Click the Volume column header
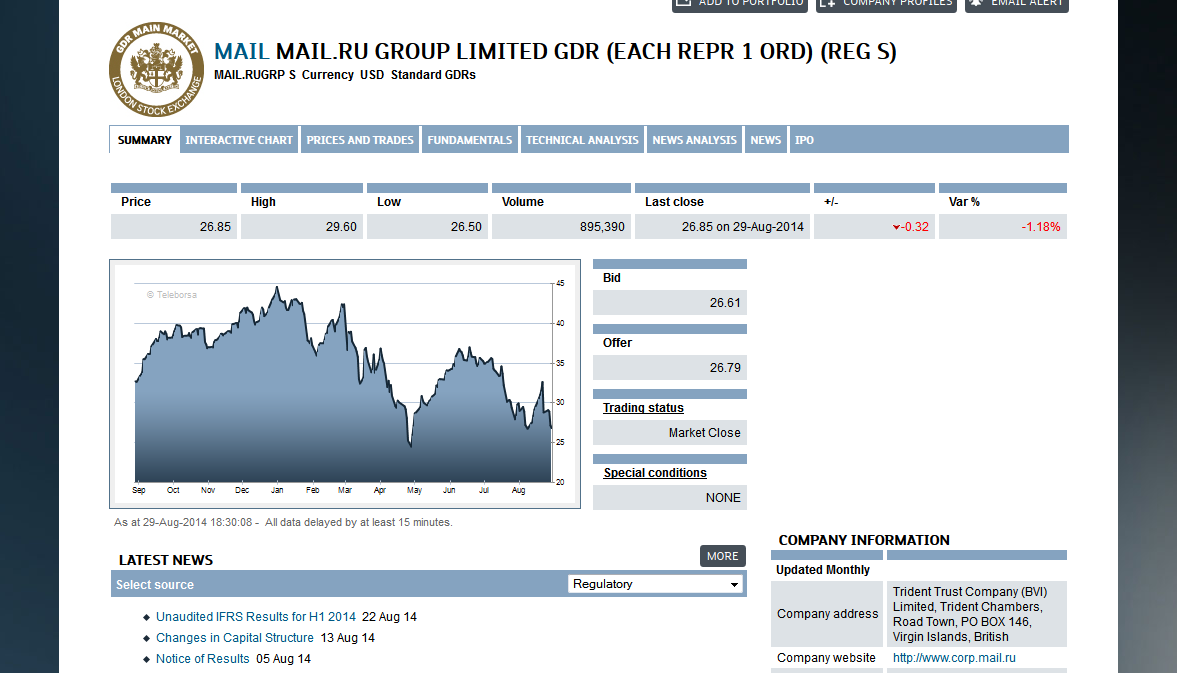 pos(522,202)
